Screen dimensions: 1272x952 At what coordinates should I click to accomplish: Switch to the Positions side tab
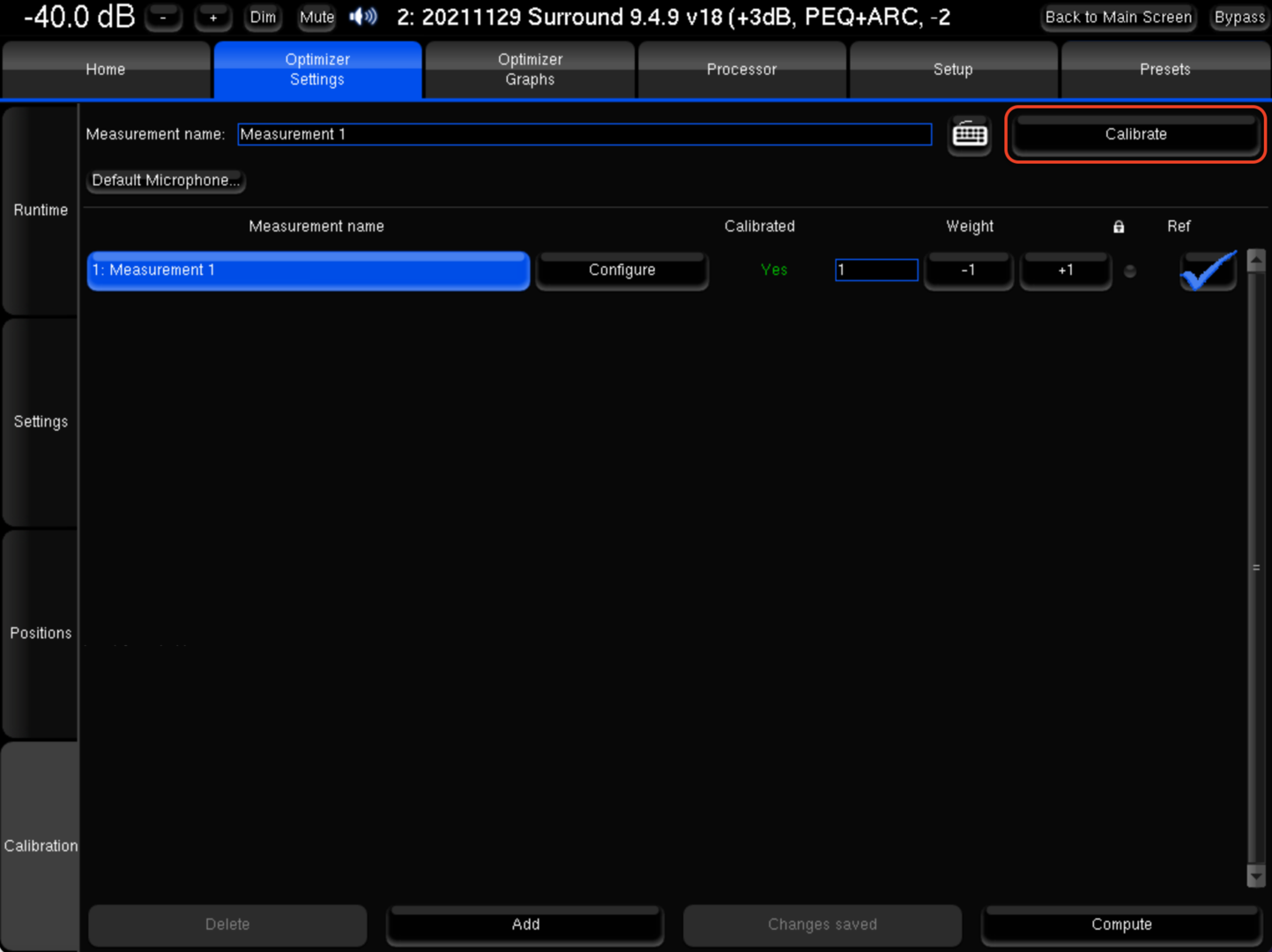[x=40, y=633]
